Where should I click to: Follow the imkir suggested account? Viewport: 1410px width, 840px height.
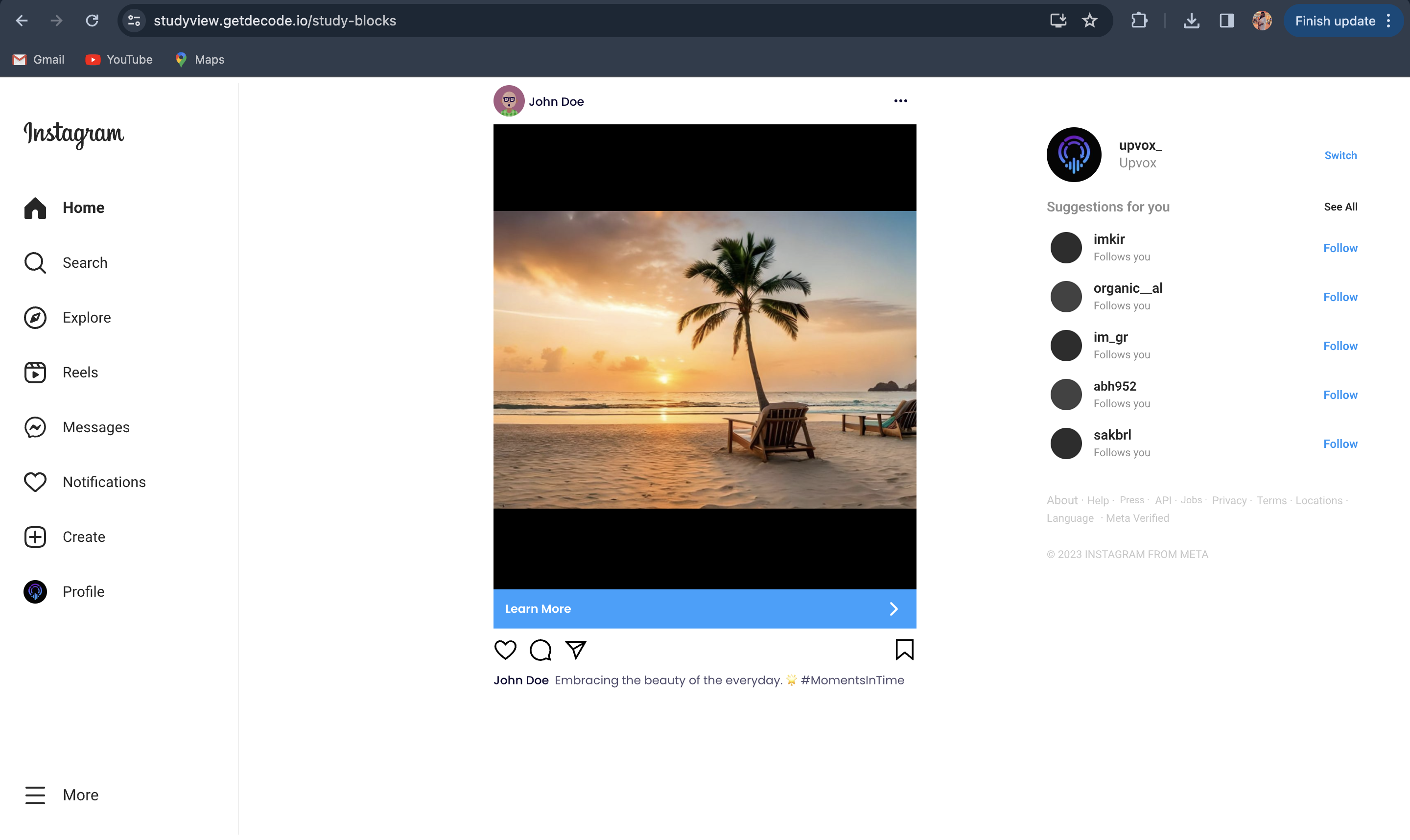(x=1340, y=248)
